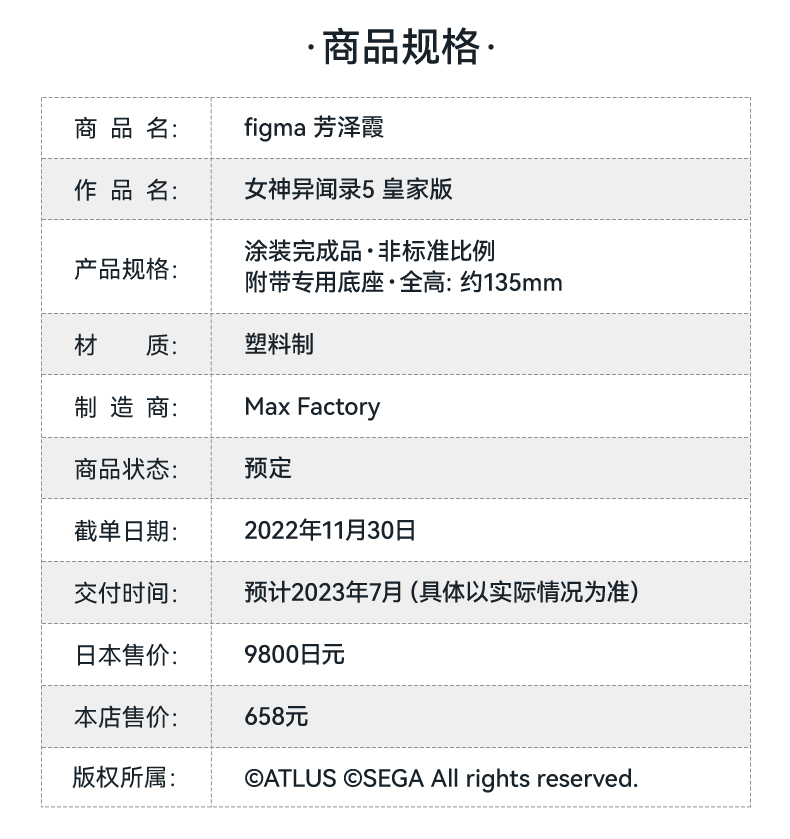Click the 658元 store price

coord(276,717)
